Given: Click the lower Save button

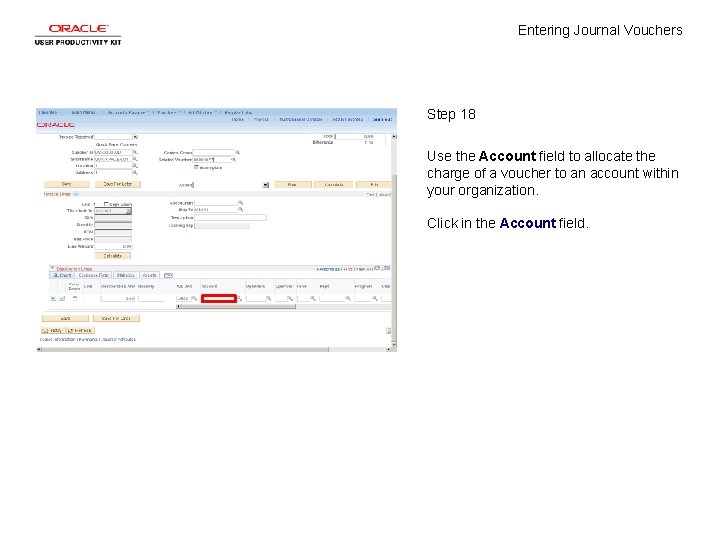Looking at the screenshot, I should 65,318.
